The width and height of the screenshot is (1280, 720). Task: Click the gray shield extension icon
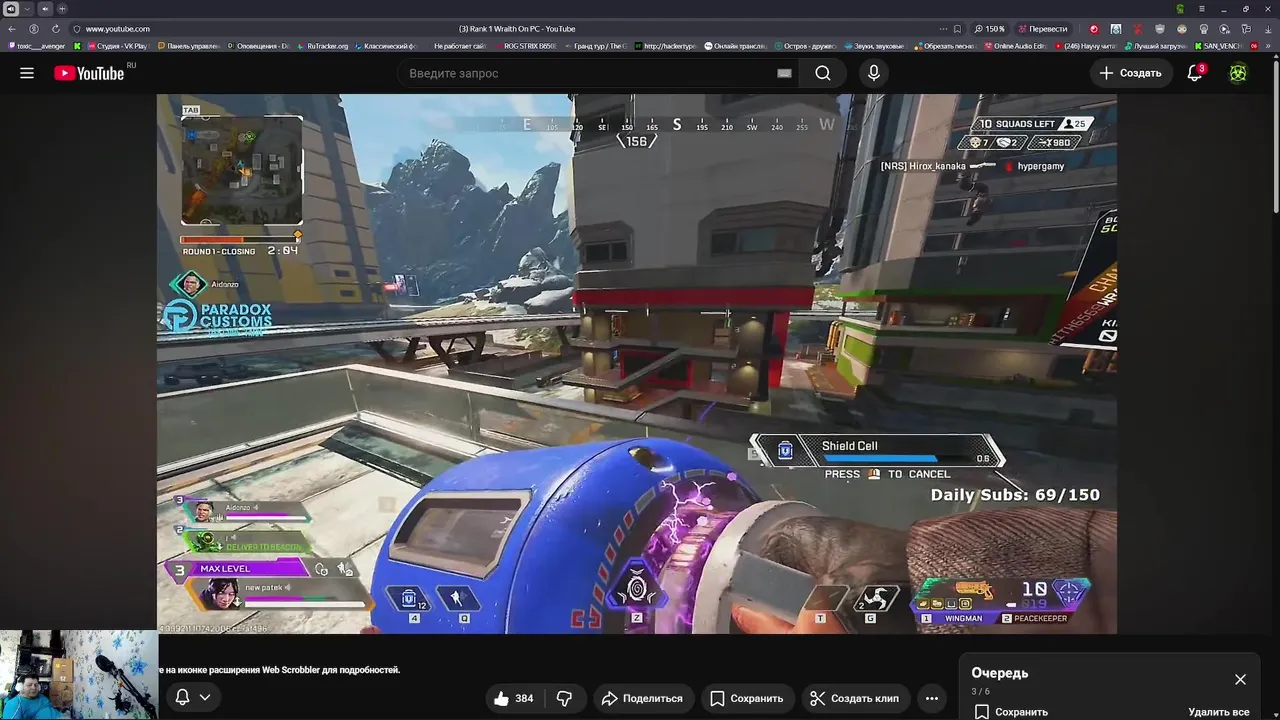[x=1160, y=29]
